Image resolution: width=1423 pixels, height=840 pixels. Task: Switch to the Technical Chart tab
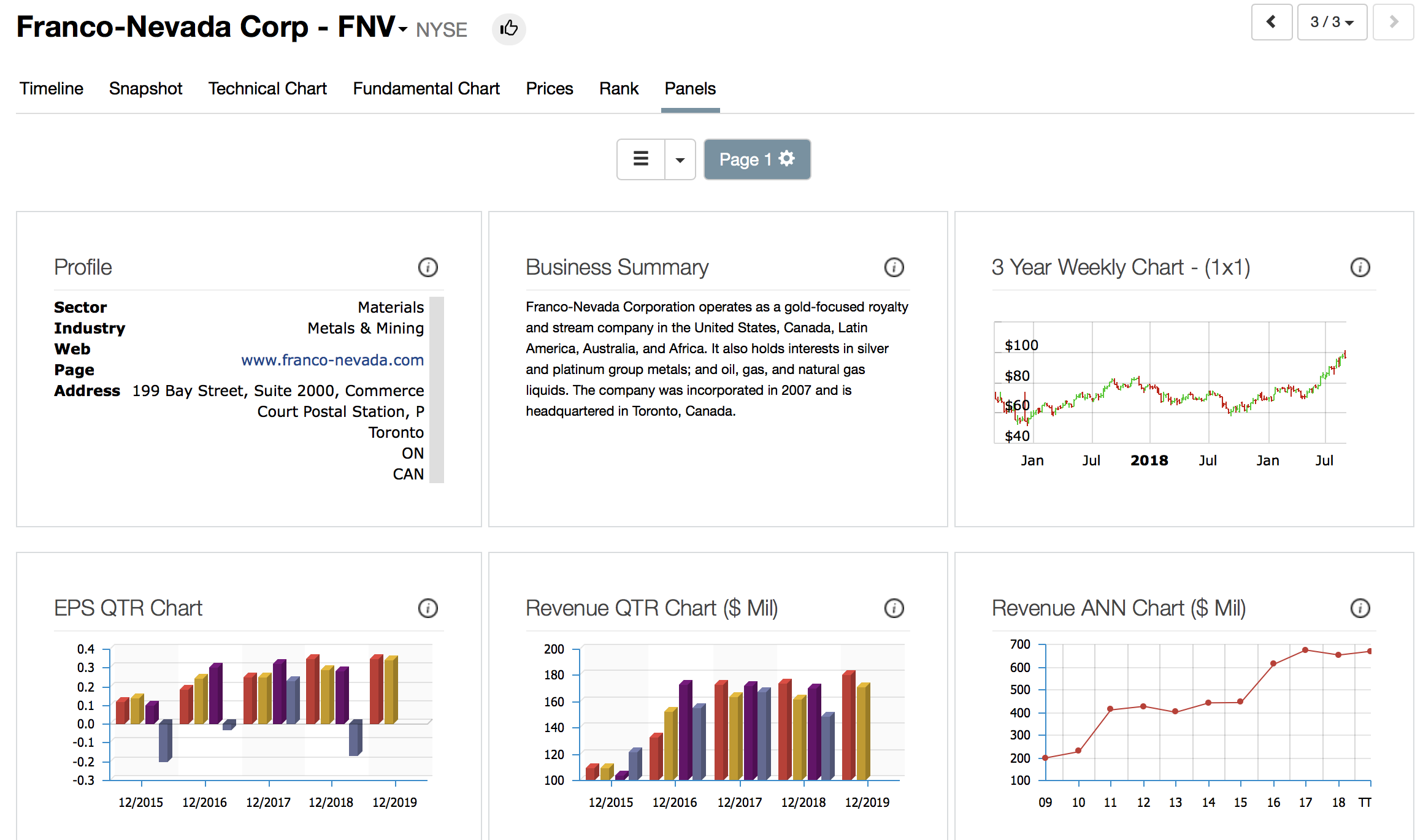tap(267, 89)
